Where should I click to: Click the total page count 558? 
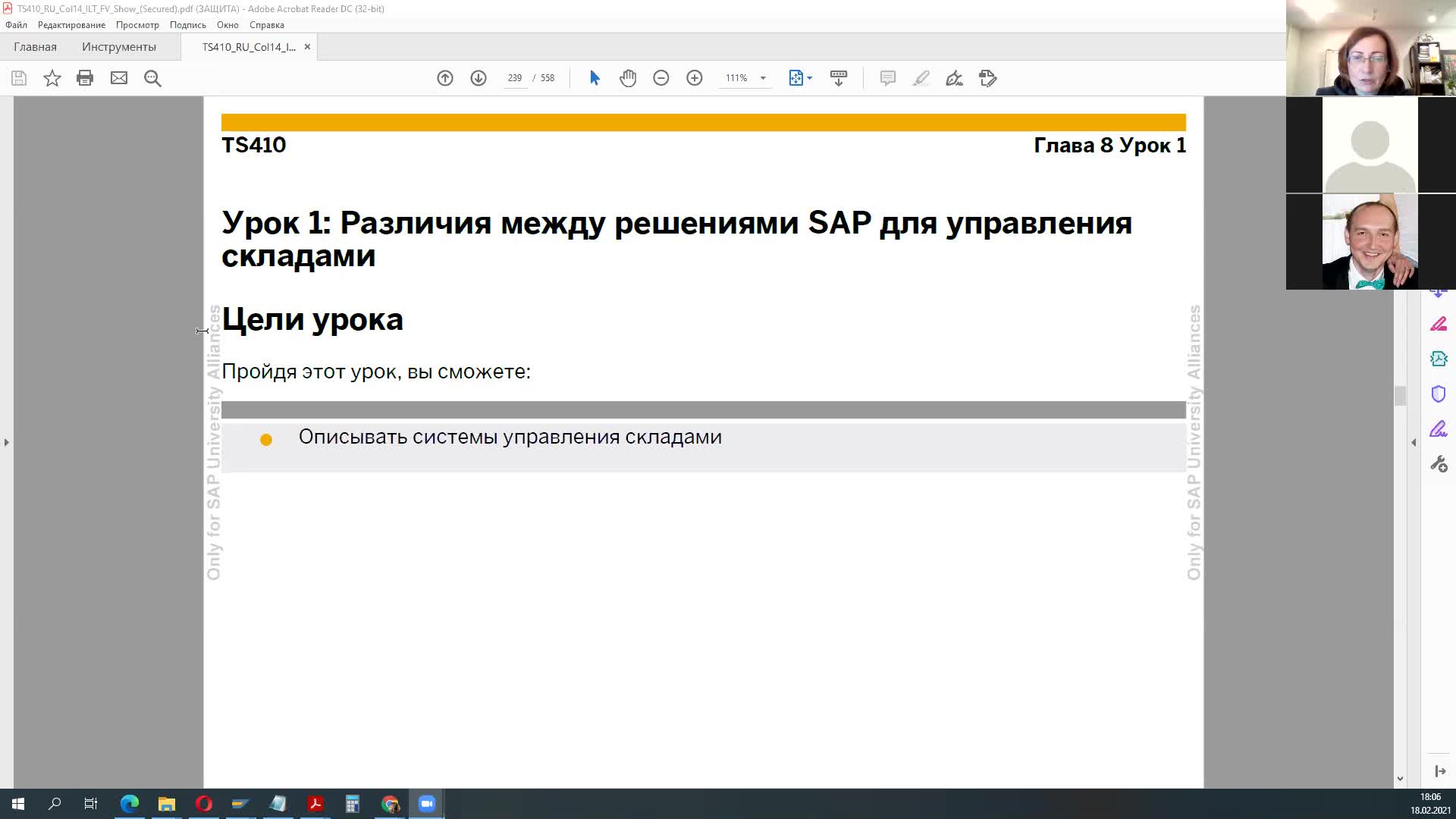click(548, 78)
